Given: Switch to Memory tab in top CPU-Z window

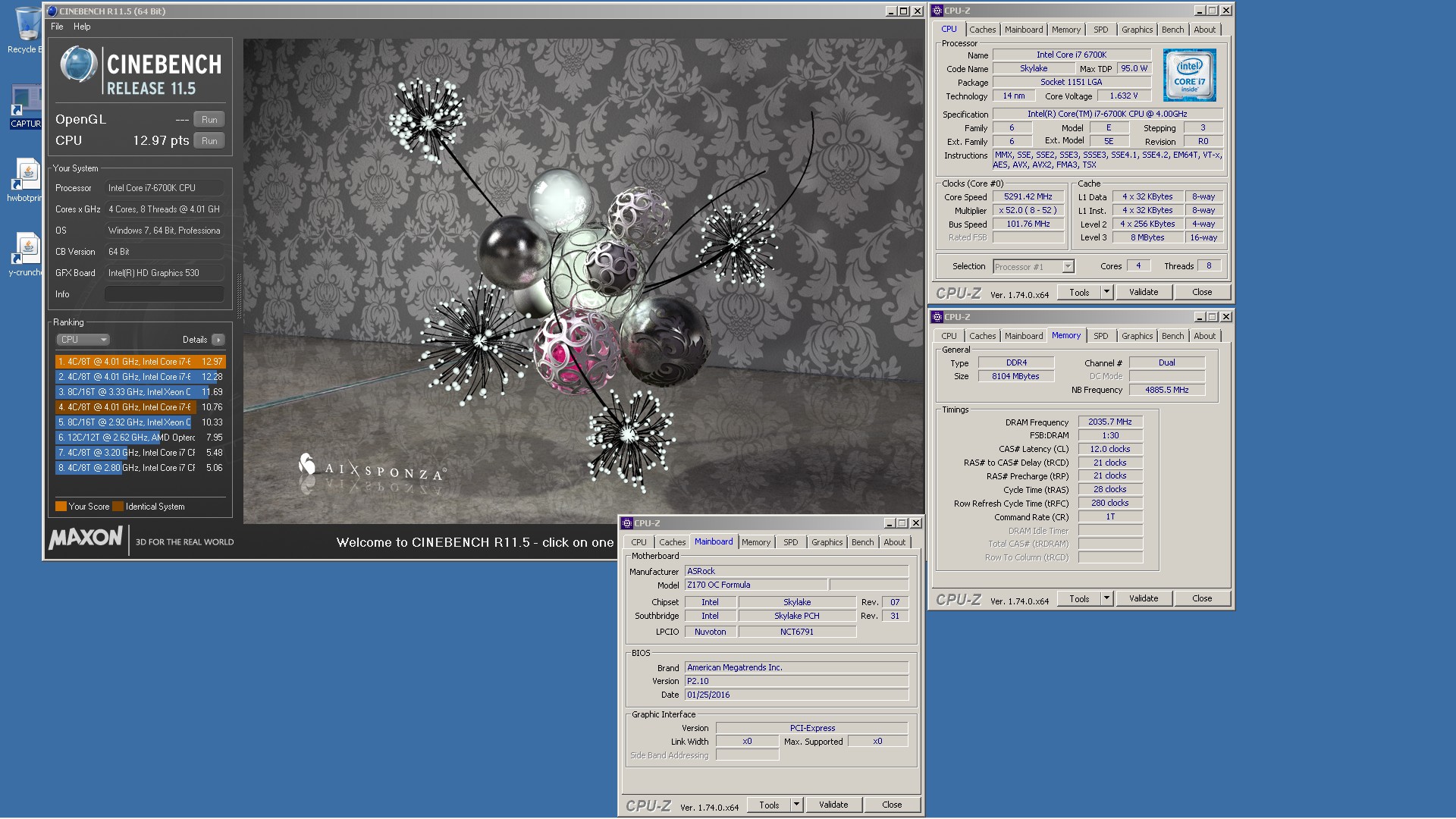Looking at the screenshot, I should tap(1065, 30).
